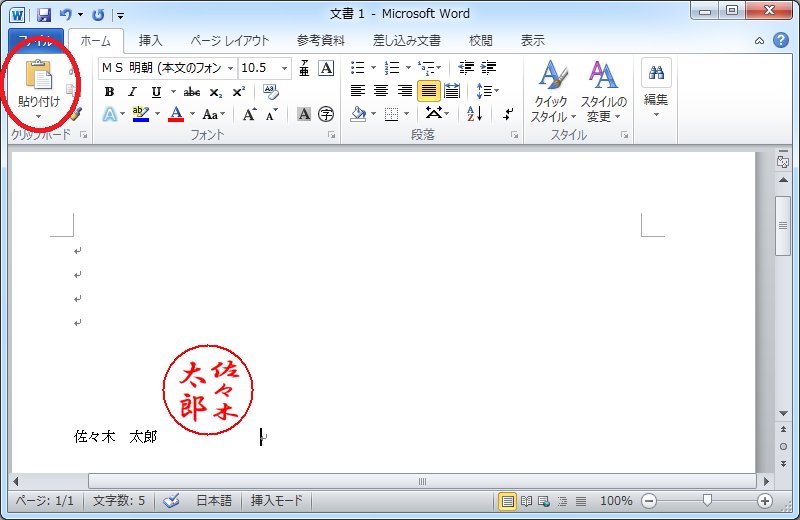The image size is (800, 520).
Task: Switch to the 挿入 tab
Action: pyautogui.click(x=151, y=41)
